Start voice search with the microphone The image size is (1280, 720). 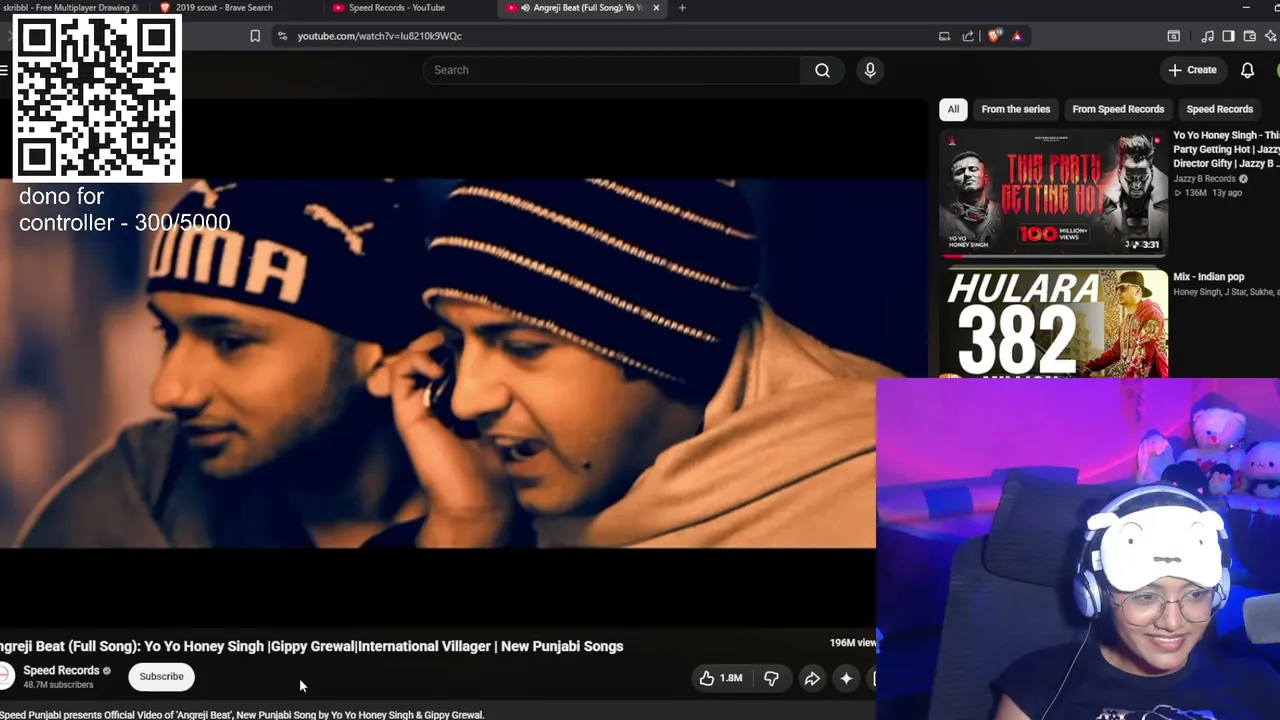tap(870, 70)
